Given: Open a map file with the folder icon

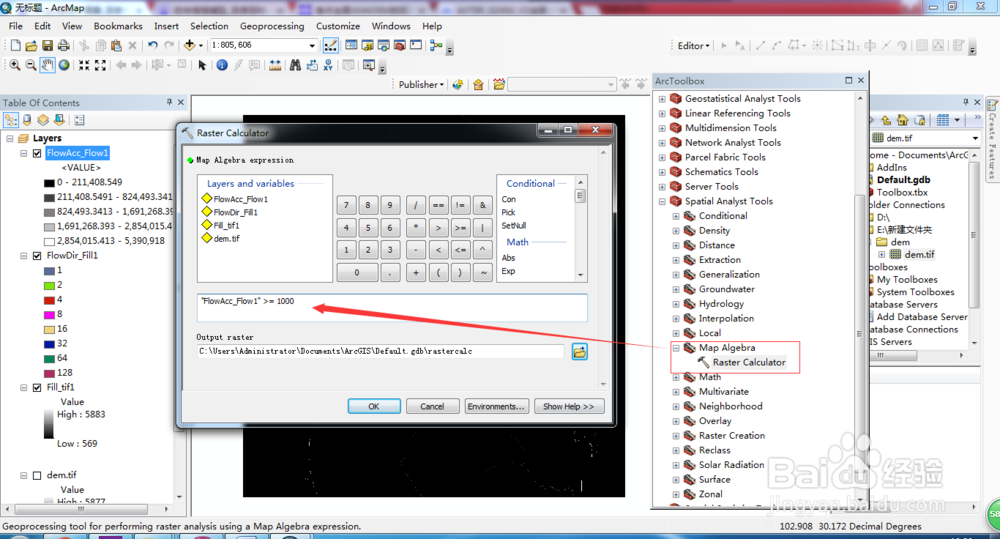Looking at the screenshot, I should (x=31, y=45).
